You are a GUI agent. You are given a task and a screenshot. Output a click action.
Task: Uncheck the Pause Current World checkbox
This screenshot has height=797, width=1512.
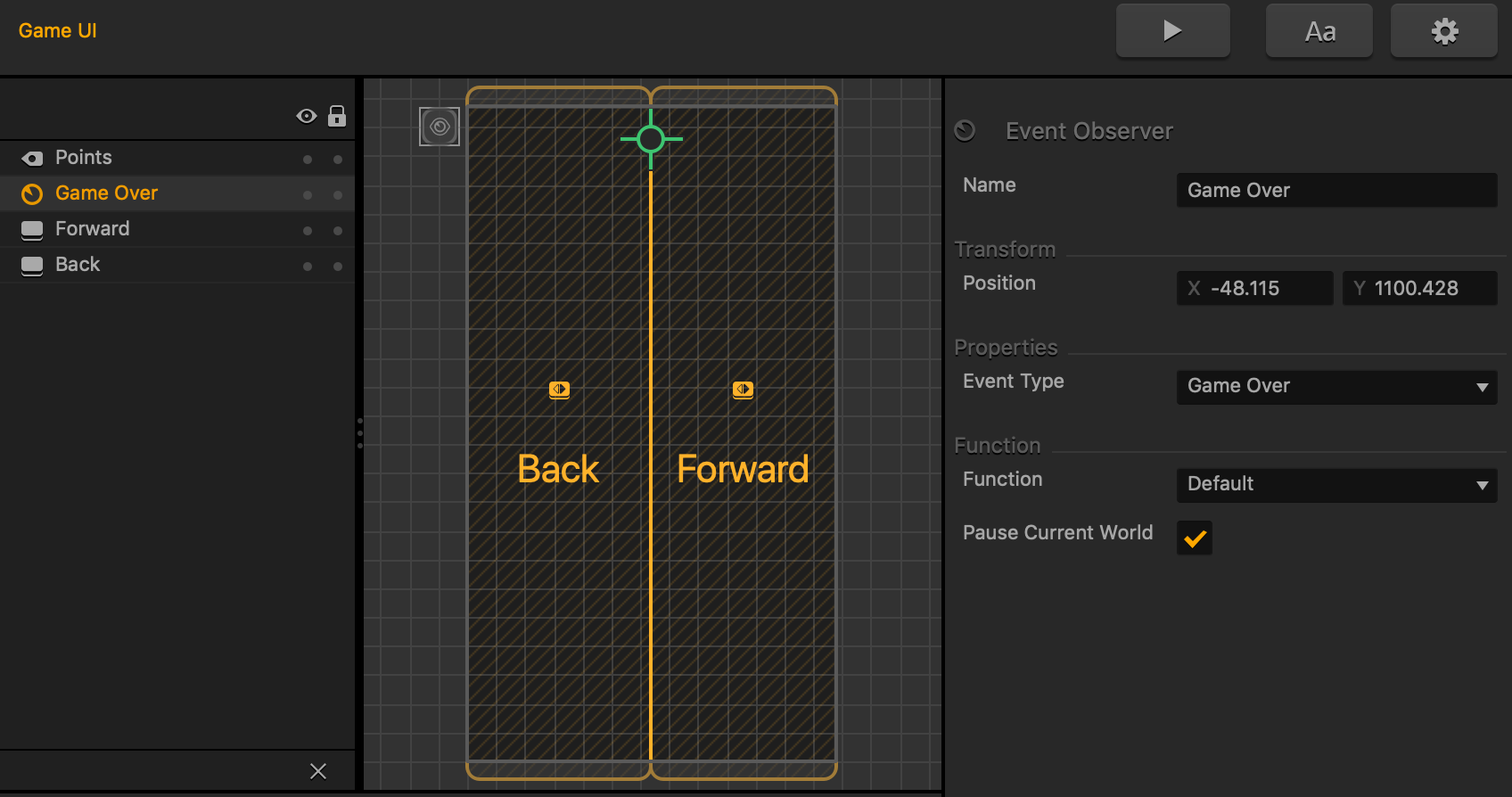1195,538
